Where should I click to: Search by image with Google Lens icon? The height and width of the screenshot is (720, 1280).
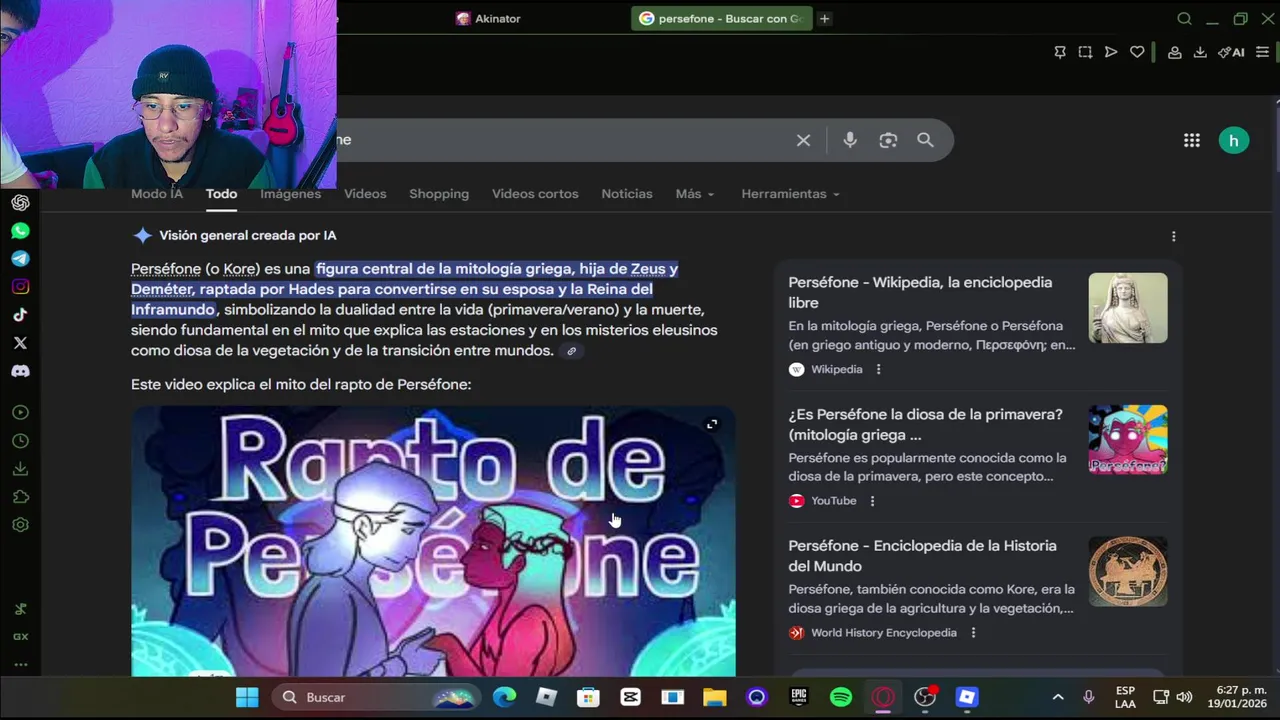pyautogui.click(x=888, y=140)
